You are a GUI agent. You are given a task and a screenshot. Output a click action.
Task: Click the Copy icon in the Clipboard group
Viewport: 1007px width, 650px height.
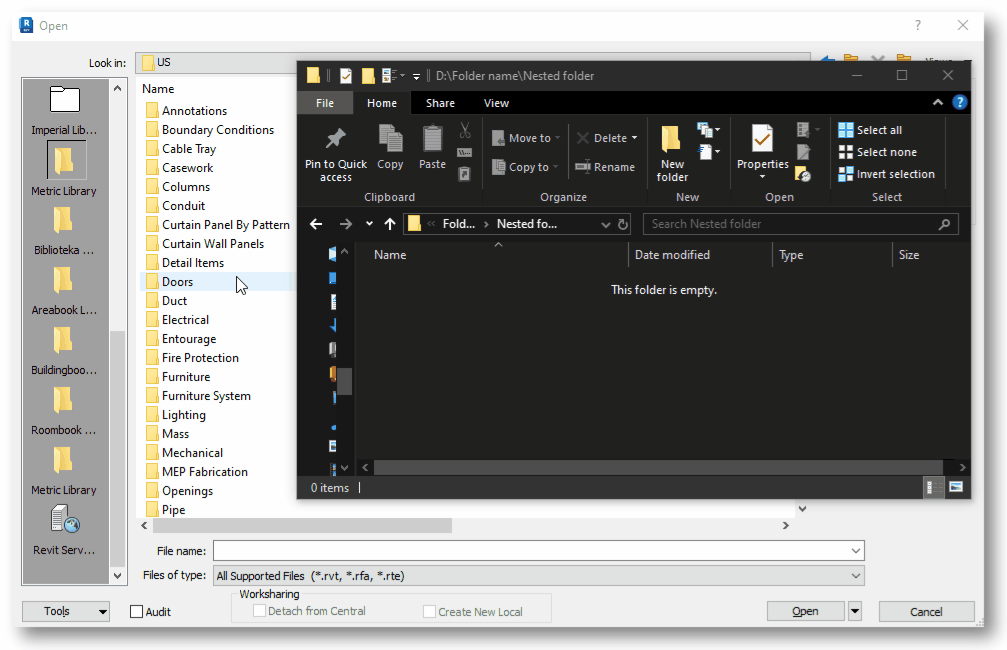[x=390, y=145]
